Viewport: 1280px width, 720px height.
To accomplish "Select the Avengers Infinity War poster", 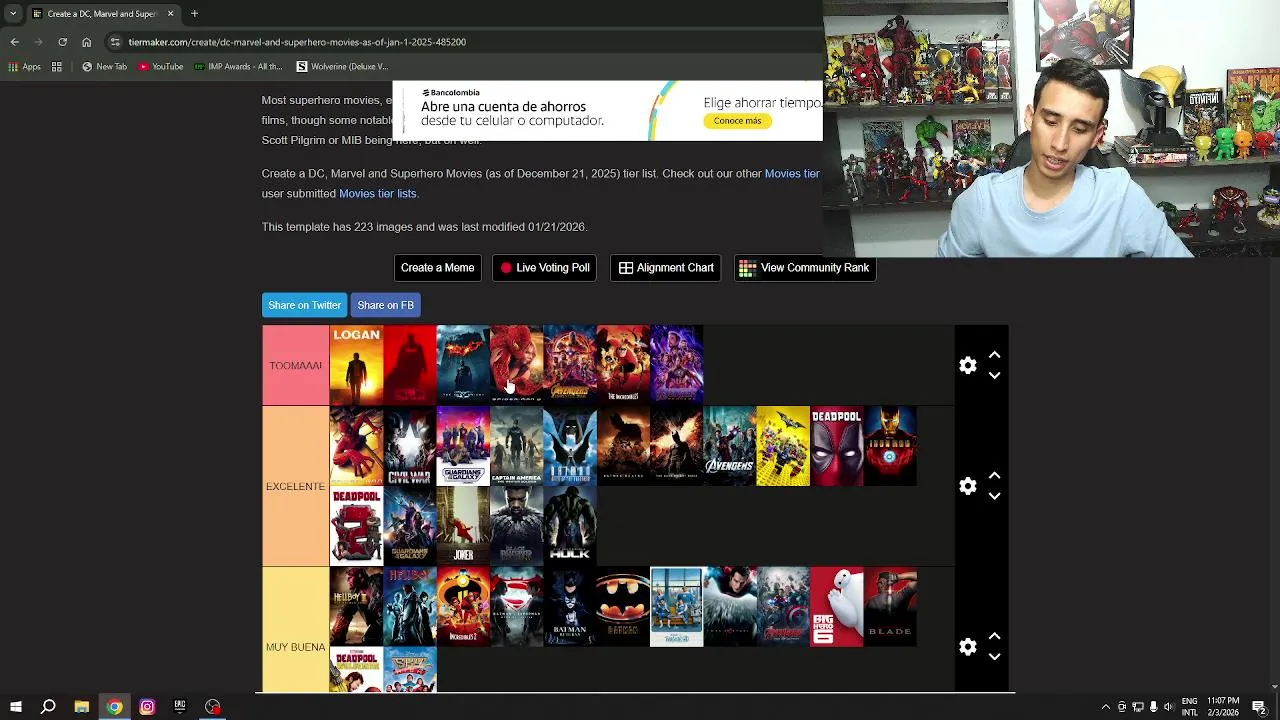I will click(x=570, y=365).
